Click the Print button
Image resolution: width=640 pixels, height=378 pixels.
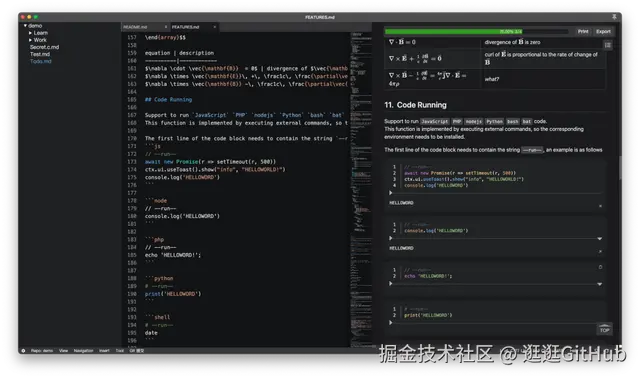(583, 31)
